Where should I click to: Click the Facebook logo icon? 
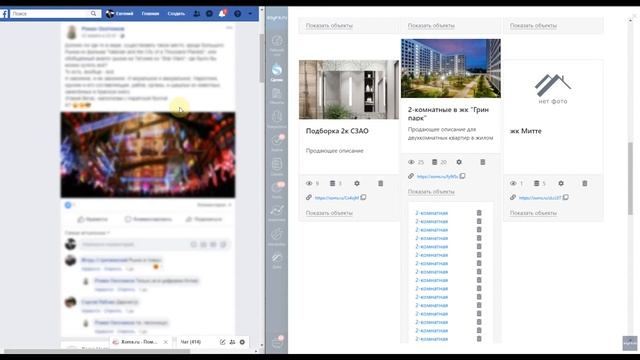tap(4, 13)
